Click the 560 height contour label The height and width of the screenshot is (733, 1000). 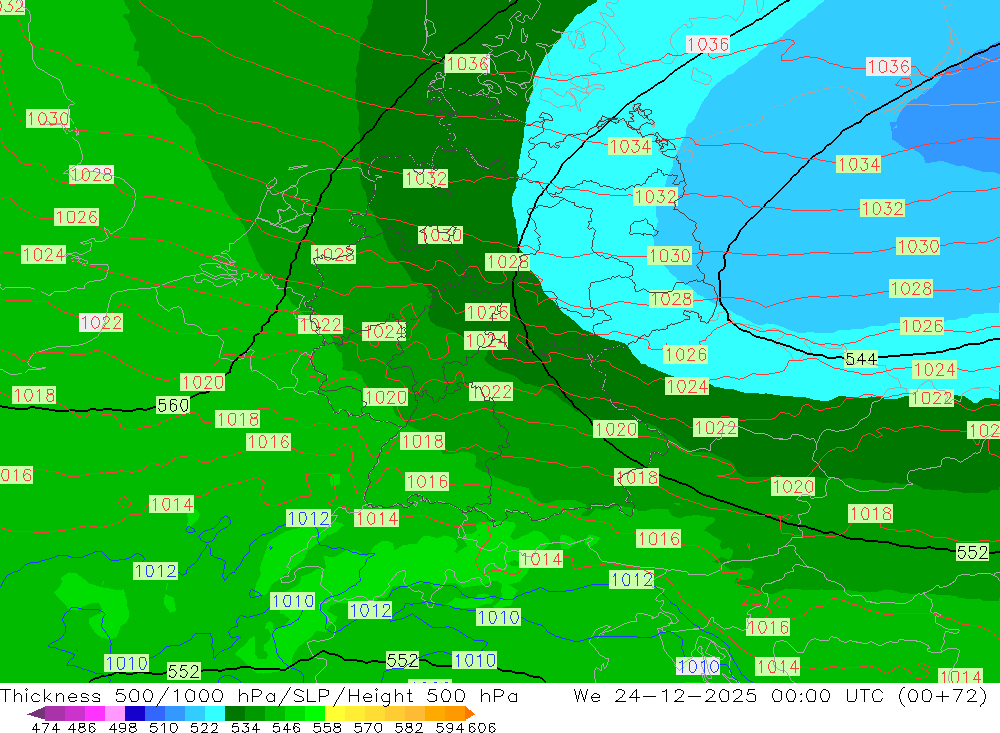(173, 405)
